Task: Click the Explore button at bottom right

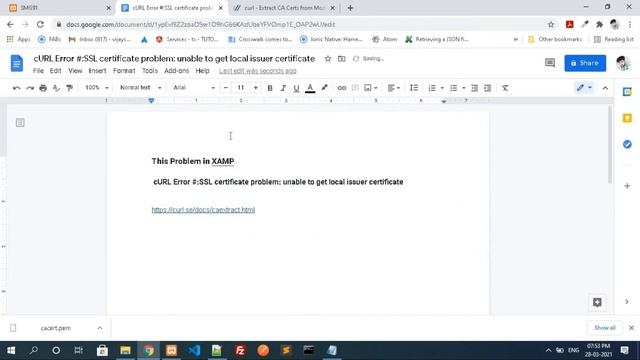Action: click(x=597, y=302)
